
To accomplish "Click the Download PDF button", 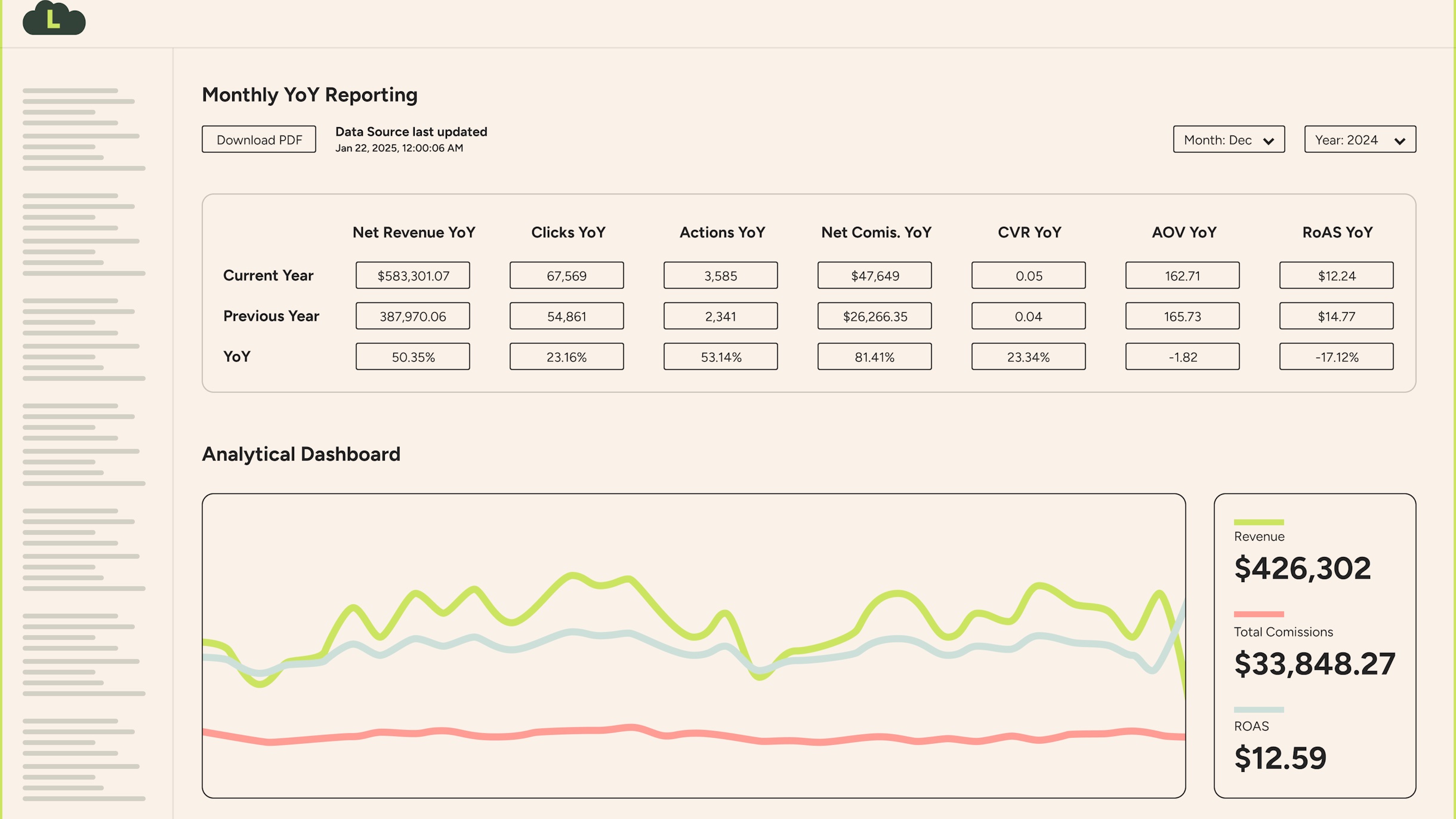I will click(258, 139).
